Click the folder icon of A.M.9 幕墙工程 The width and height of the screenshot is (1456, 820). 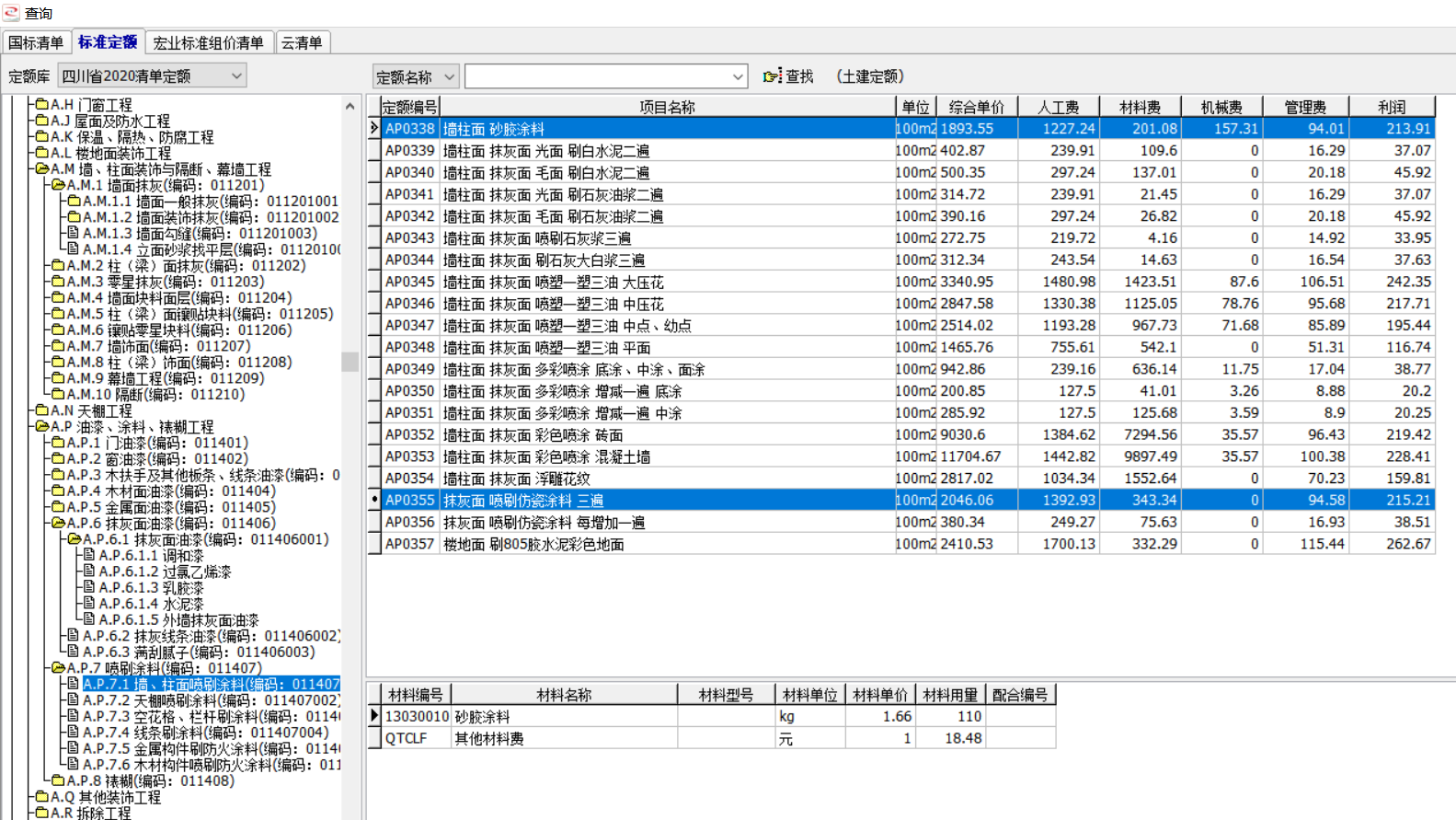click(x=58, y=378)
